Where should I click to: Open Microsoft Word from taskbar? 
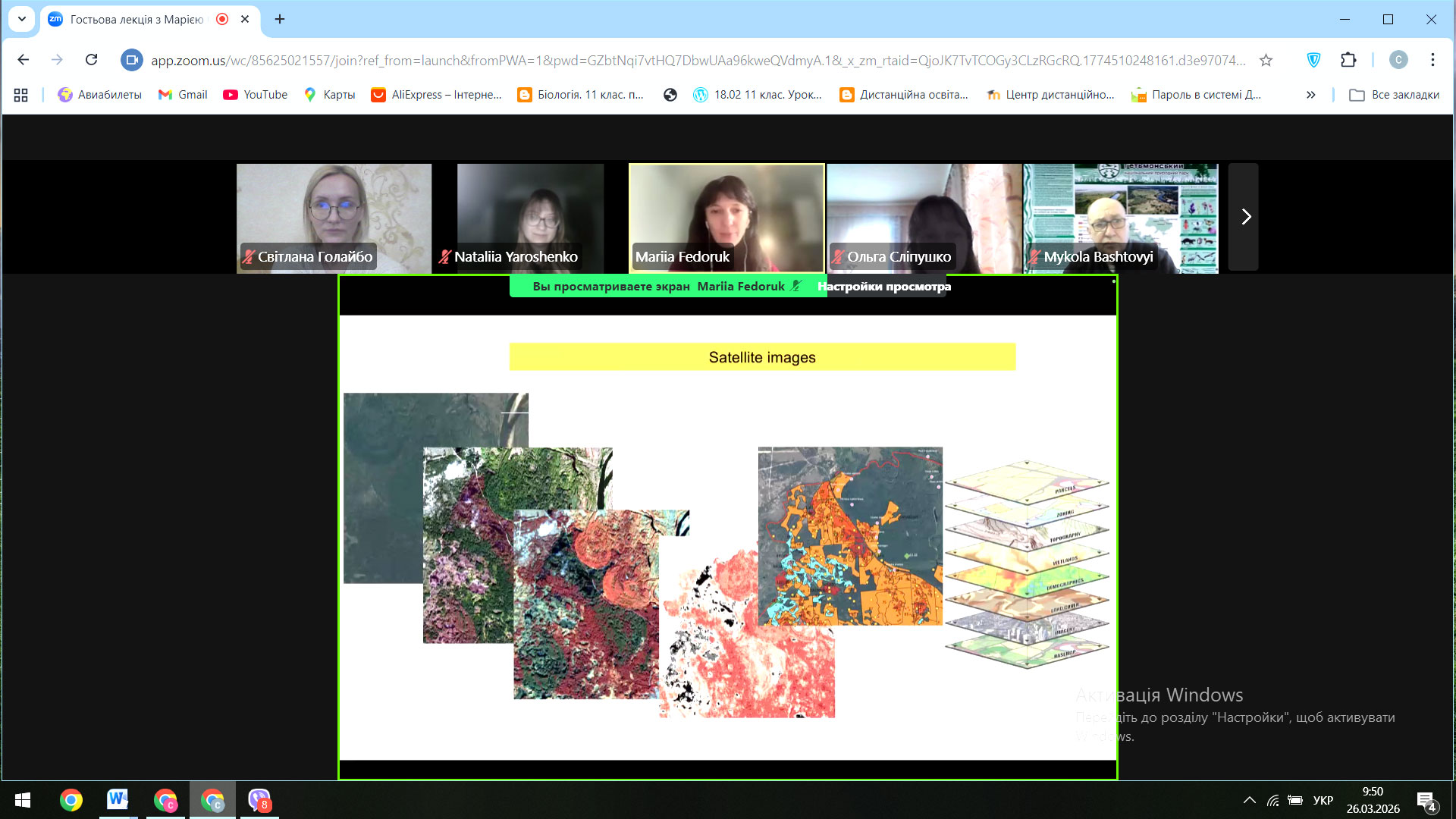pyautogui.click(x=118, y=799)
